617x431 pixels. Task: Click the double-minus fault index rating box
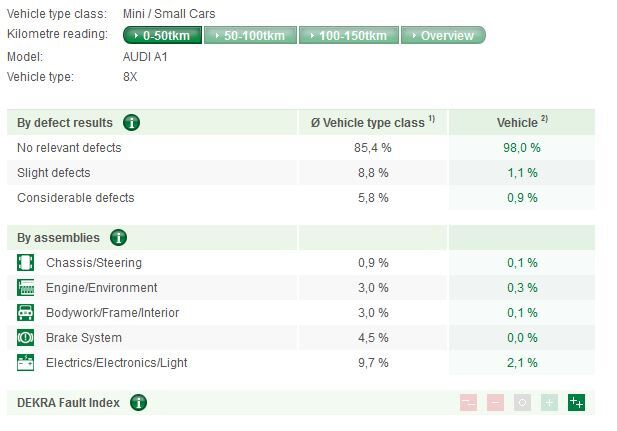click(468, 403)
